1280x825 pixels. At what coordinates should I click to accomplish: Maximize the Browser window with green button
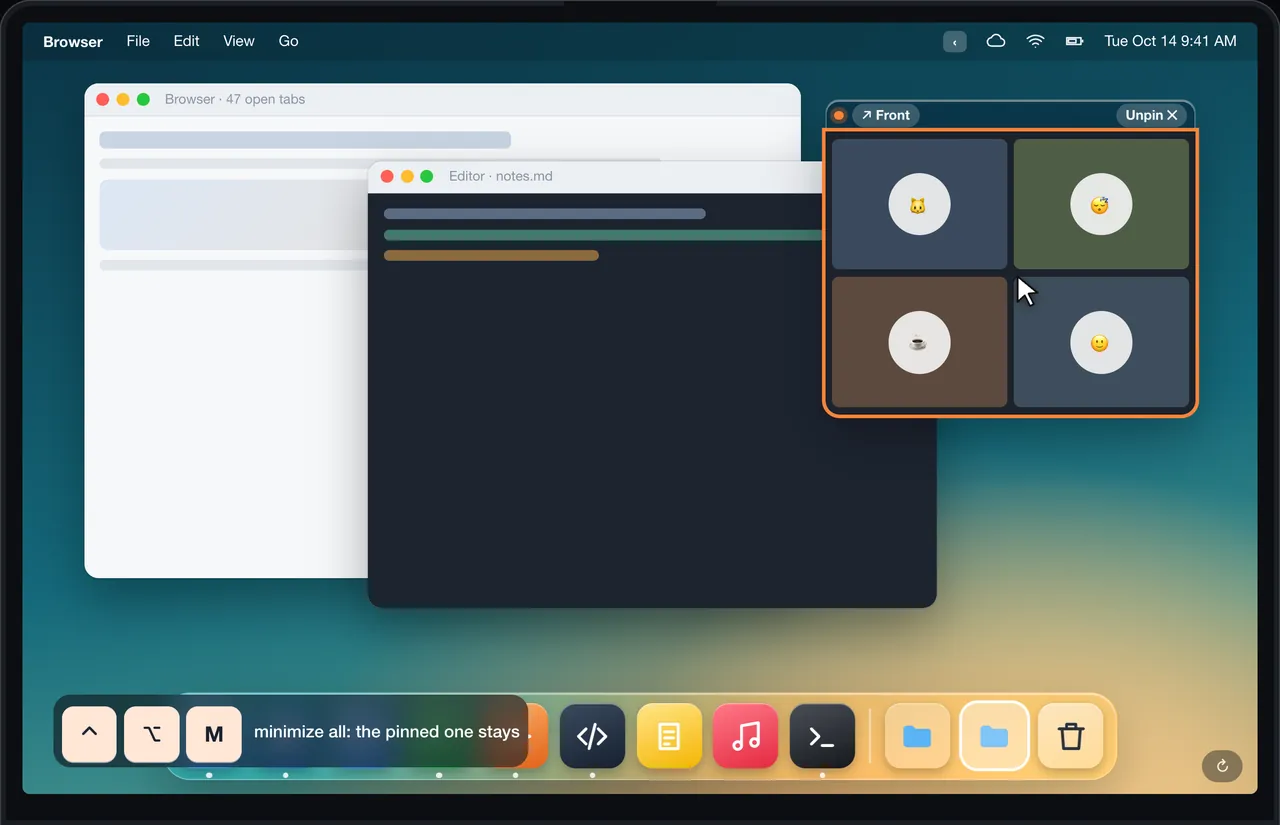tap(143, 99)
